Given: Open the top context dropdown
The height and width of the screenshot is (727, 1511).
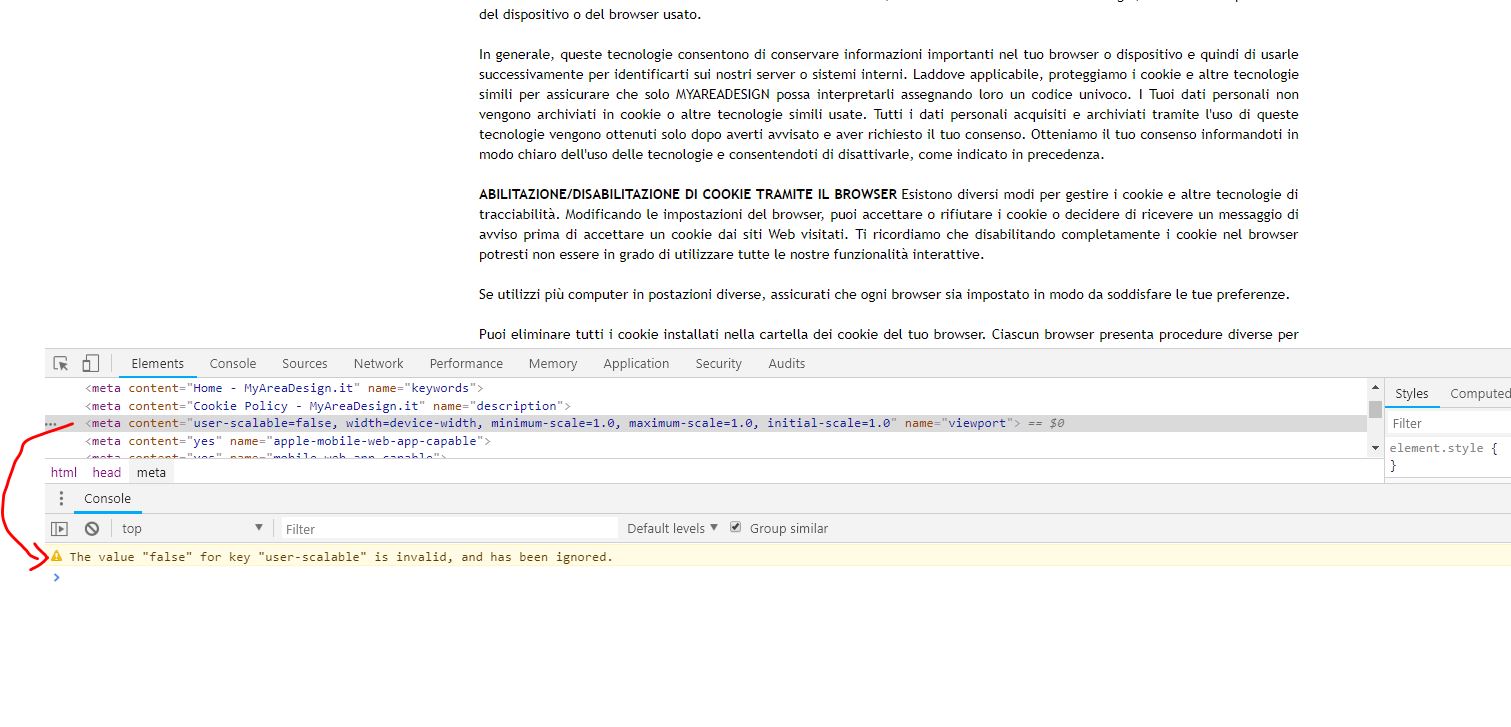Looking at the screenshot, I should [x=192, y=528].
